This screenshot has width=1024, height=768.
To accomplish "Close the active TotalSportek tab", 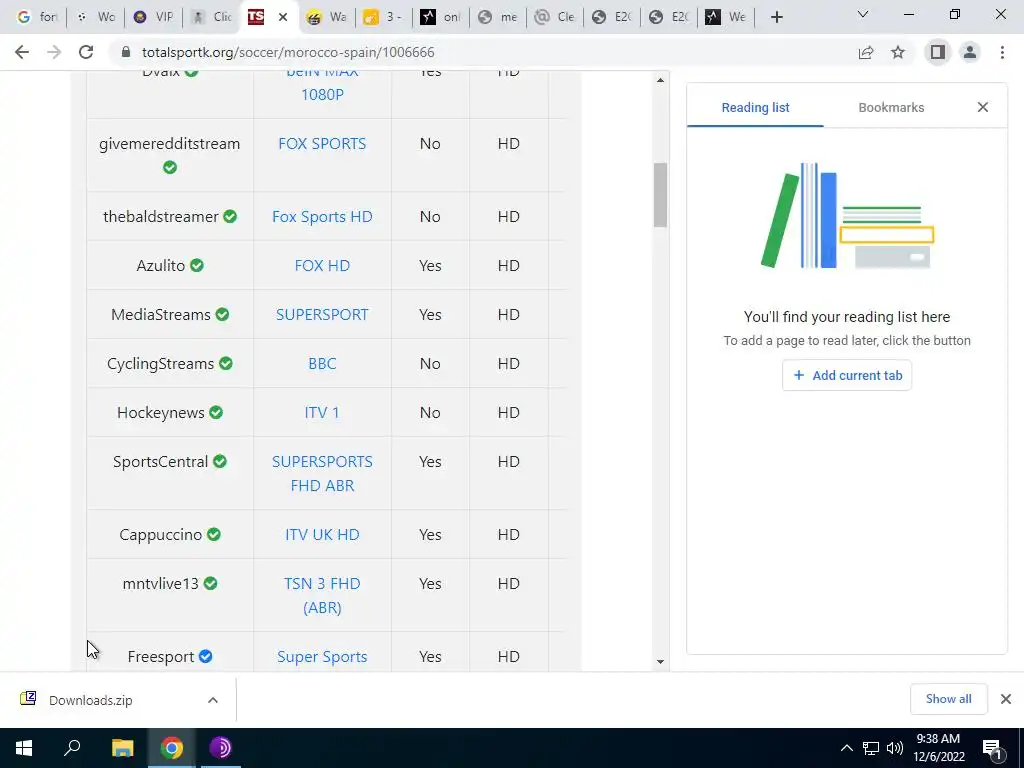I will pyautogui.click(x=283, y=18).
